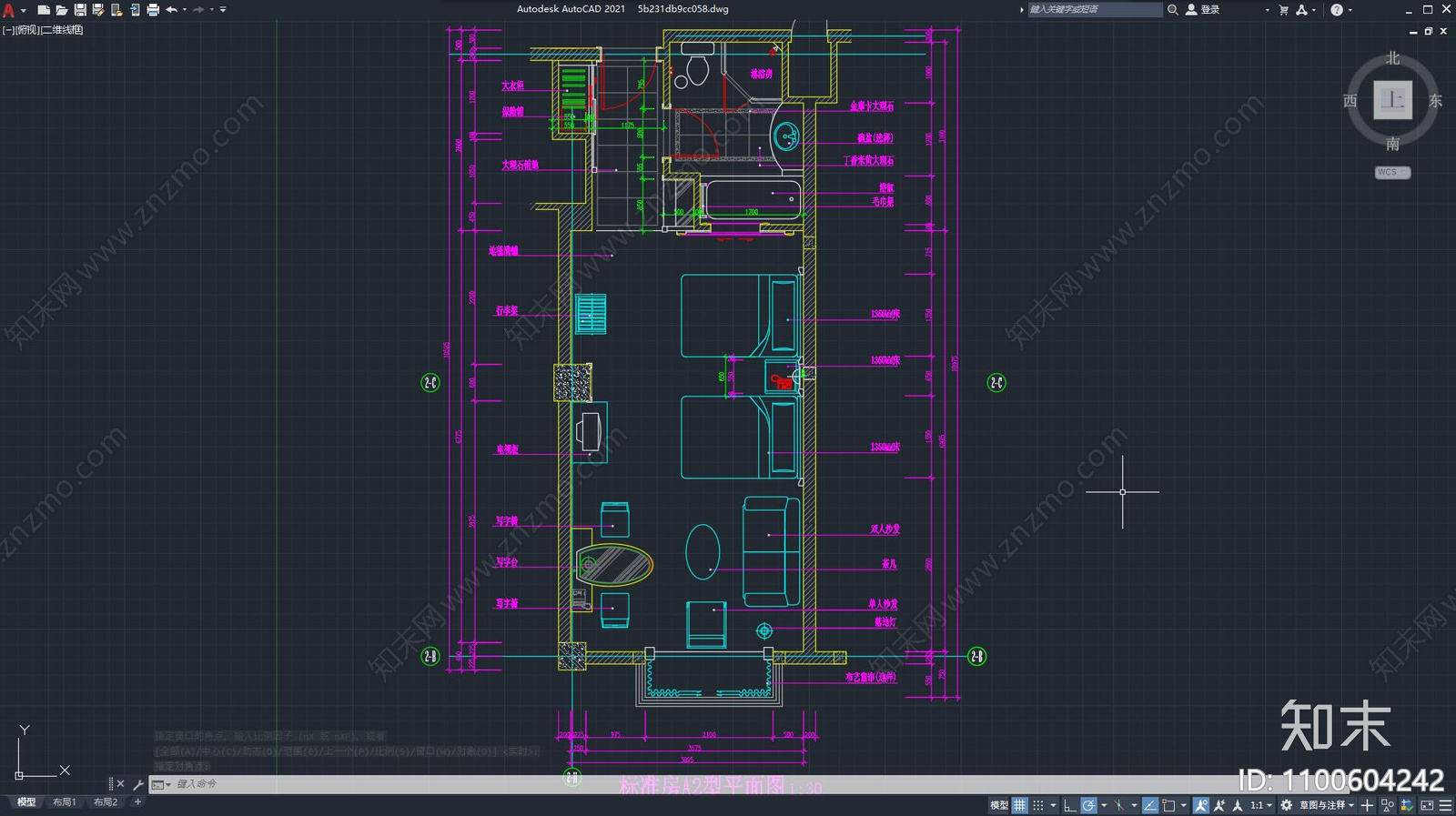Open the 俯视 view controls menu
1456x816 pixels.
(x=27, y=30)
